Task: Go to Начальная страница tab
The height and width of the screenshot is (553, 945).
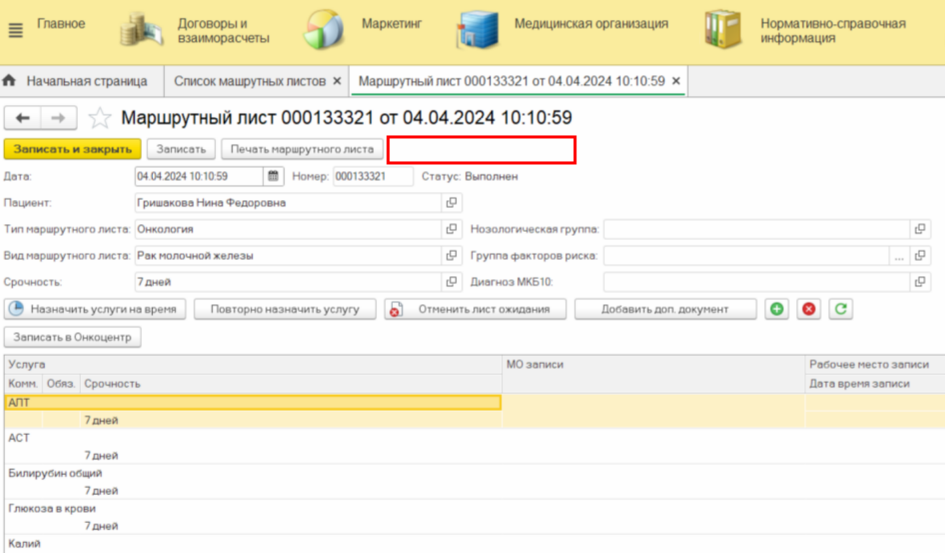Action: [x=86, y=80]
